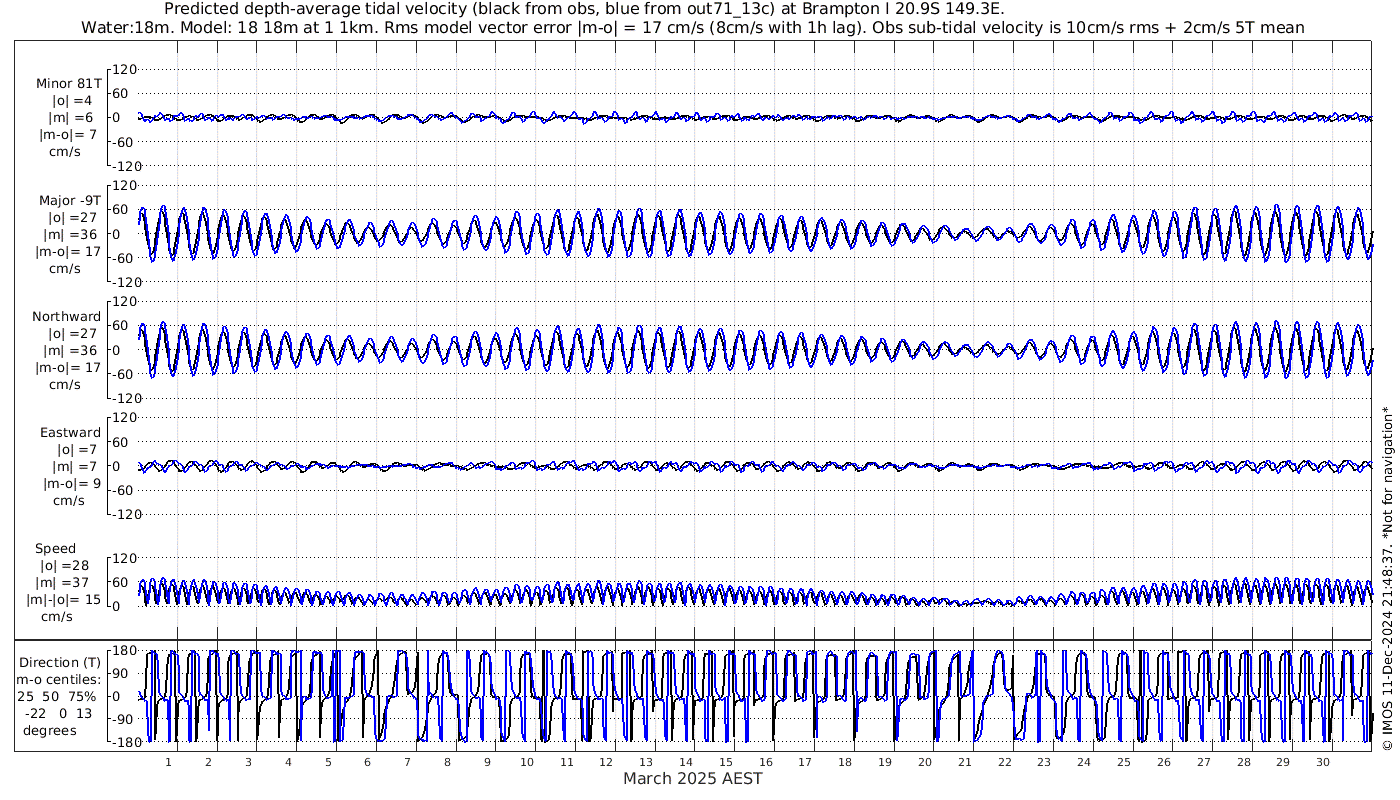
Task: Click day '10' on the date axis
Action: coord(527,762)
